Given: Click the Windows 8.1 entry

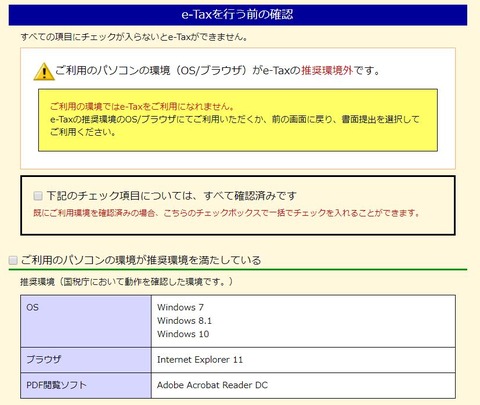Looking at the screenshot, I should pyautogui.click(x=184, y=321).
